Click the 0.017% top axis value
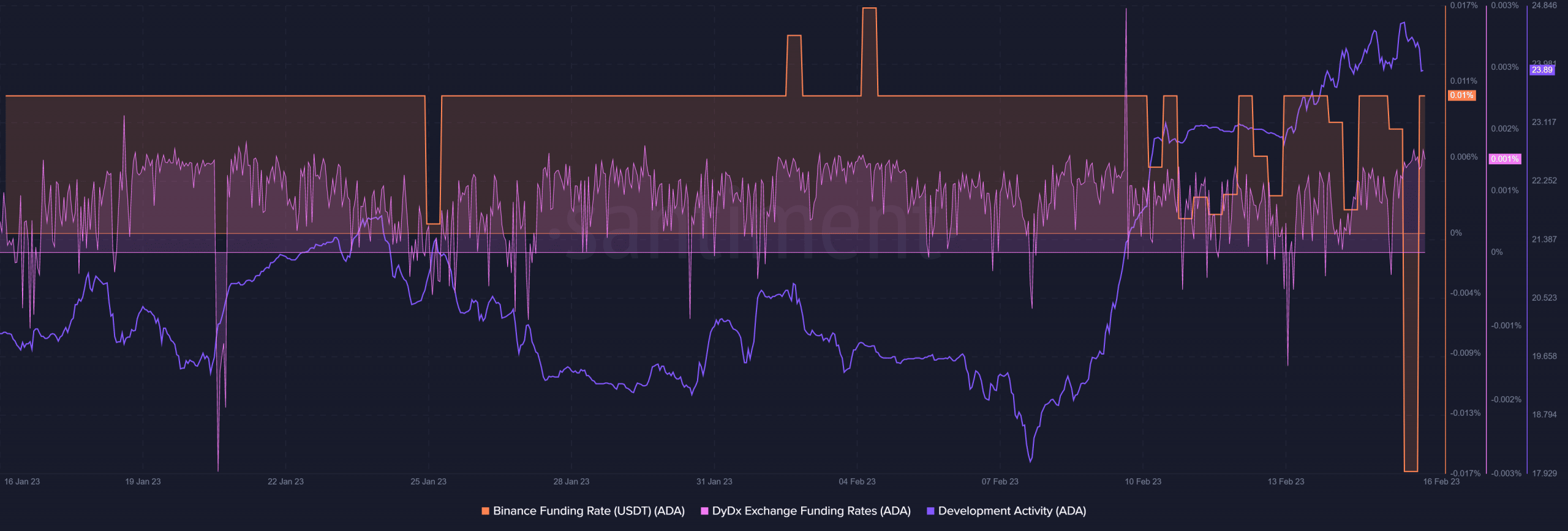1568x531 pixels. point(1463,6)
